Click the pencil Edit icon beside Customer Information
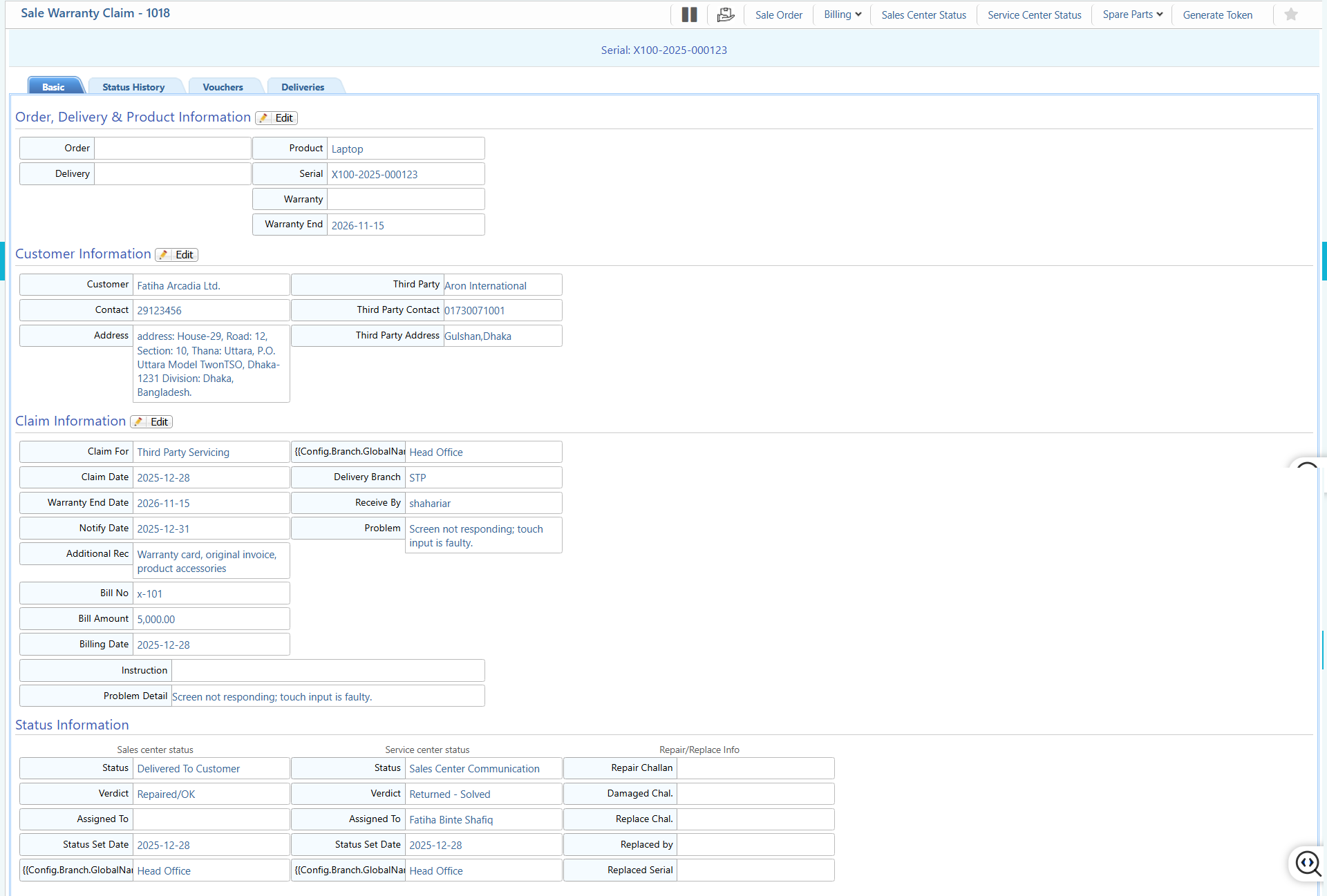 pos(164,255)
